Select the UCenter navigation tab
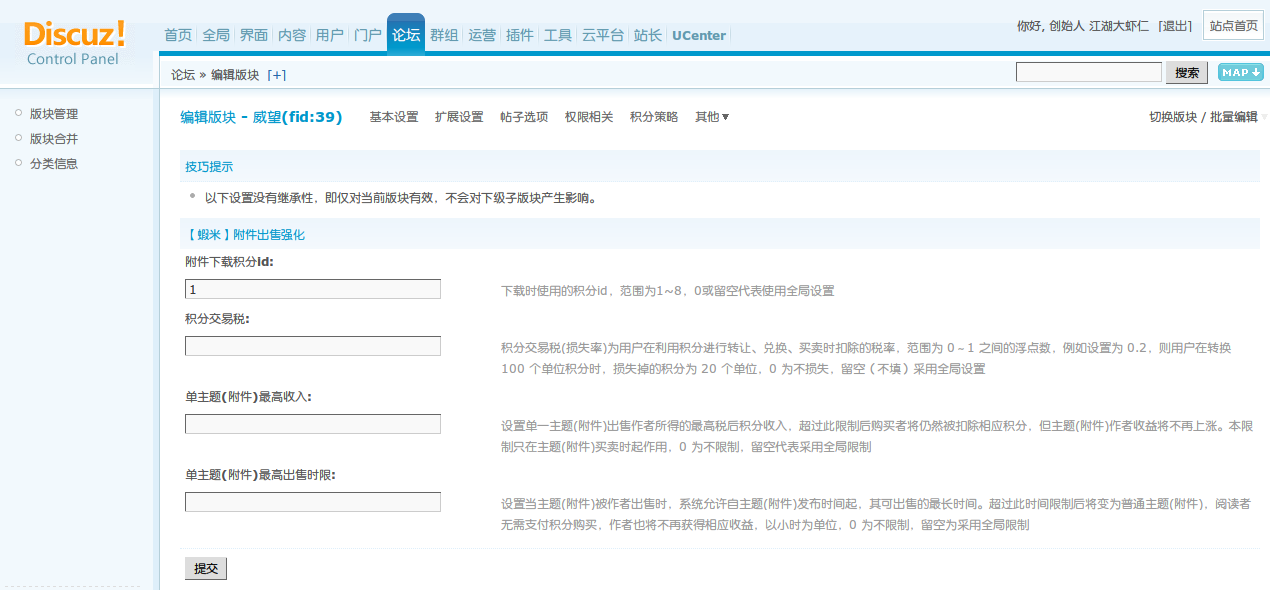The image size is (1270, 590). (x=699, y=35)
